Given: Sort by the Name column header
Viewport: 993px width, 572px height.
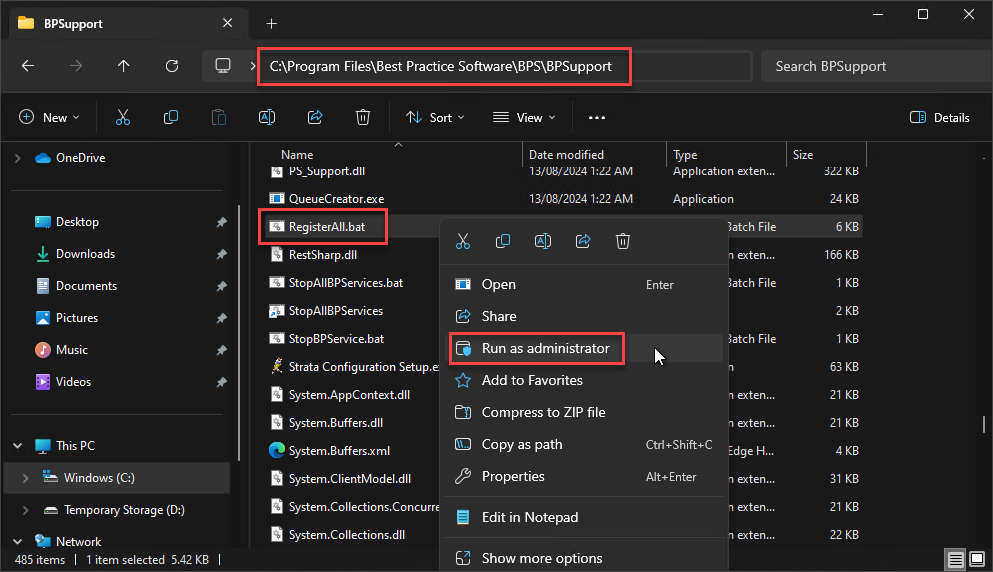Looking at the screenshot, I should 297,155.
